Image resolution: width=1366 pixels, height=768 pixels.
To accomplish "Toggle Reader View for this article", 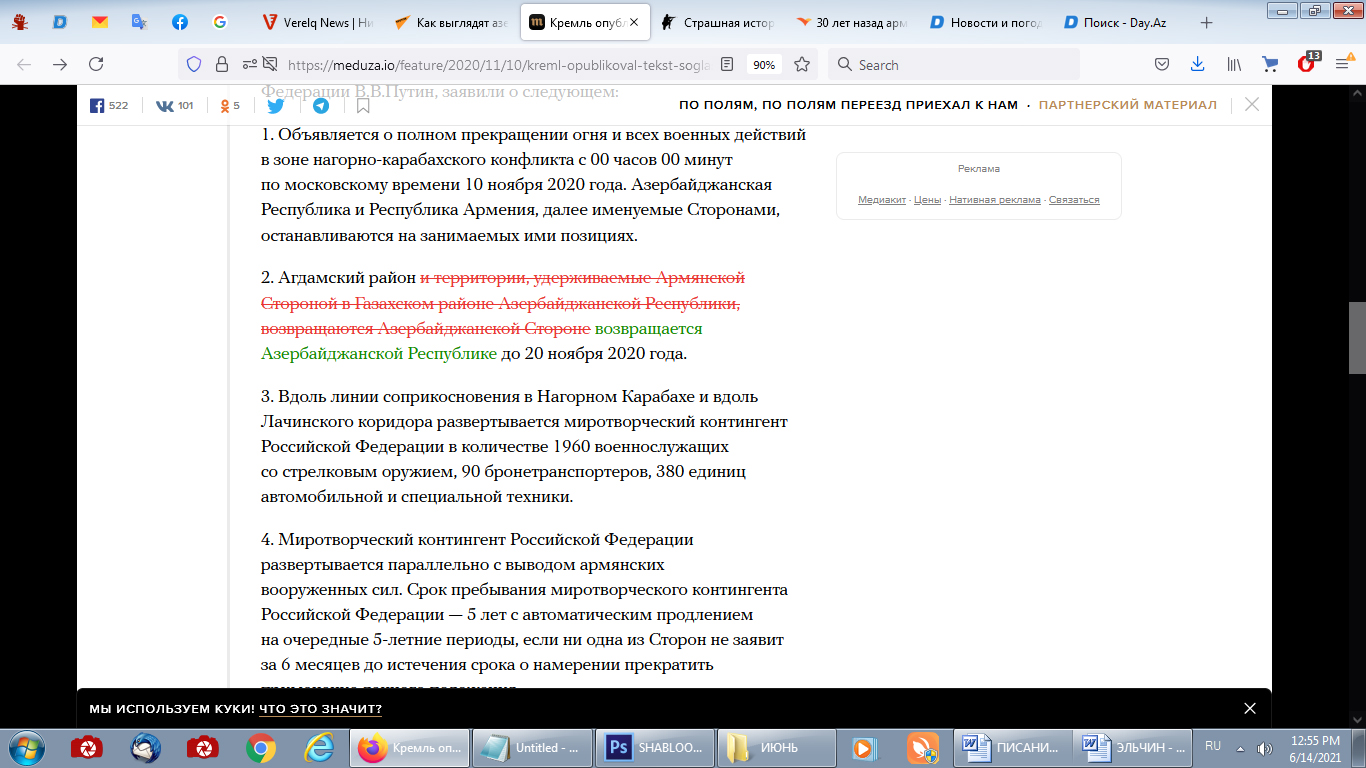I will [x=727, y=64].
